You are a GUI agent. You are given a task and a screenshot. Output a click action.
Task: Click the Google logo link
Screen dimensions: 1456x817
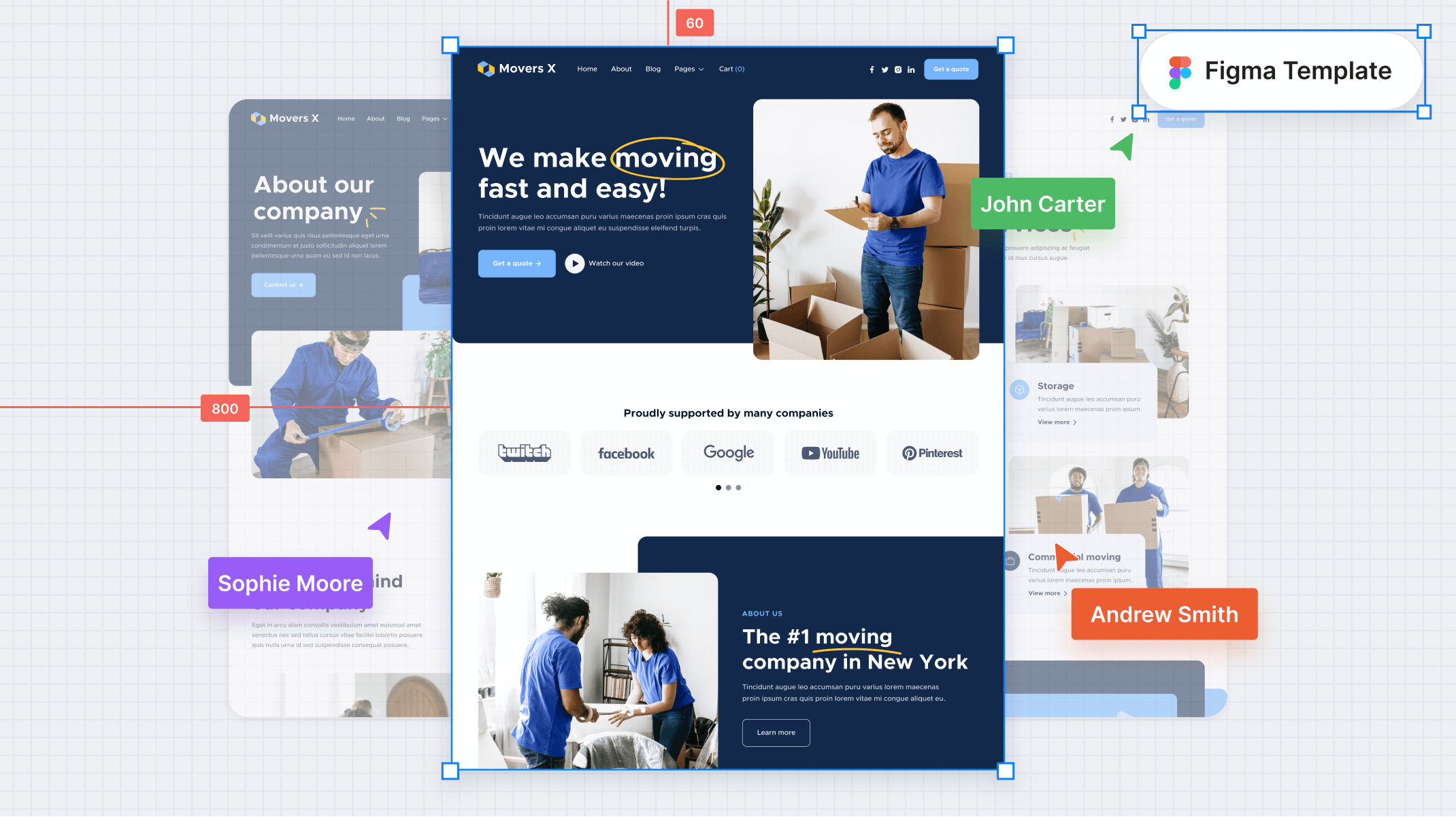(x=728, y=452)
